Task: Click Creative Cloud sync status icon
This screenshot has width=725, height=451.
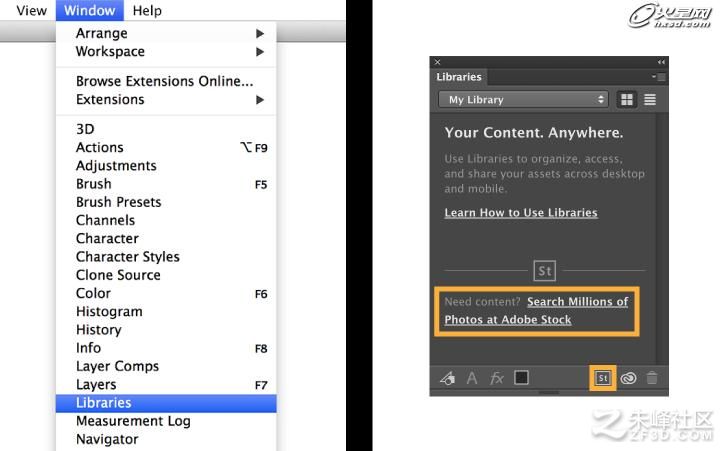Action: pos(628,378)
